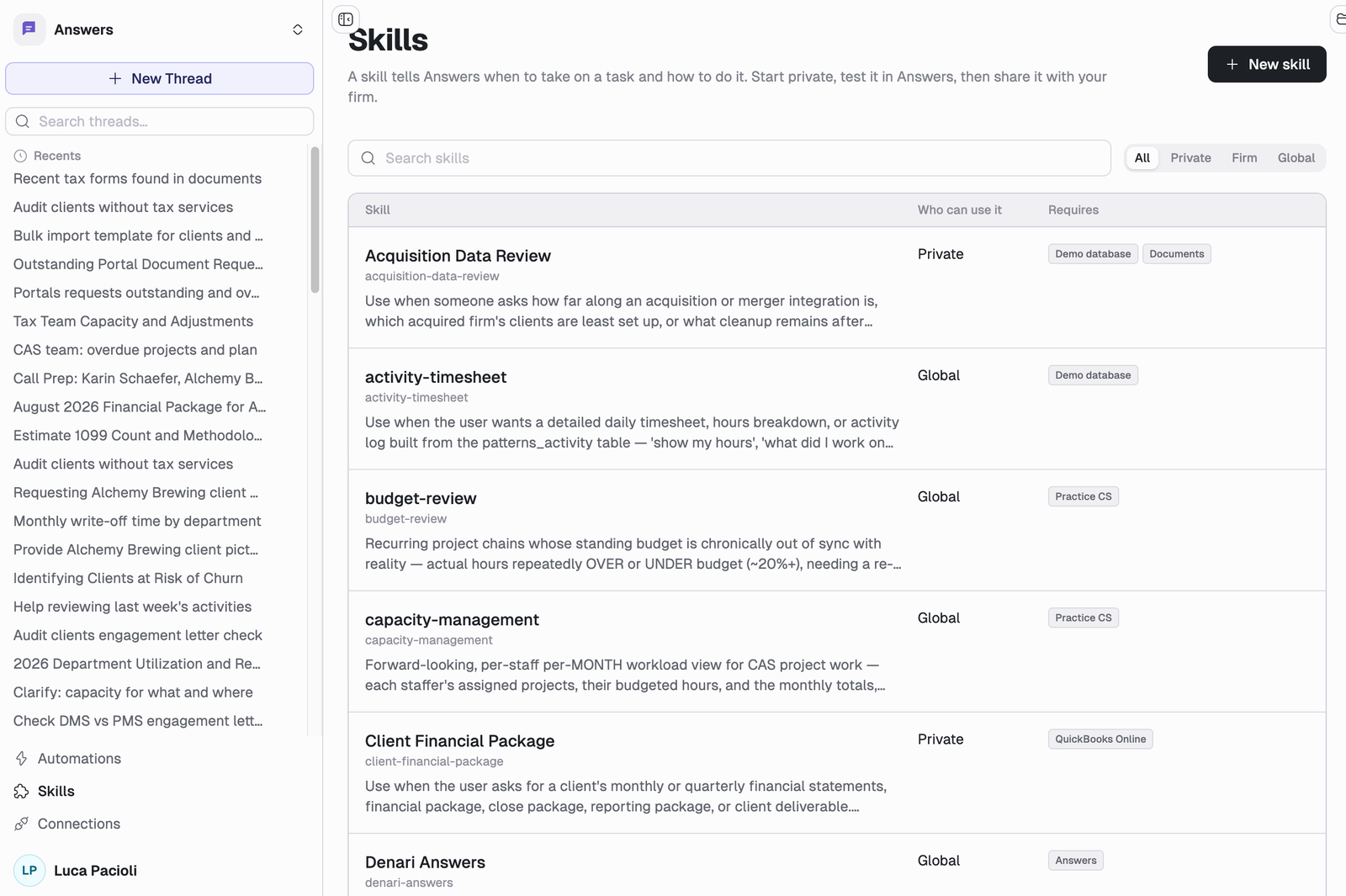Open thread Identifying Clients at Risk of Churn
The width and height of the screenshot is (1346, 896).
(x=128, y=578)
